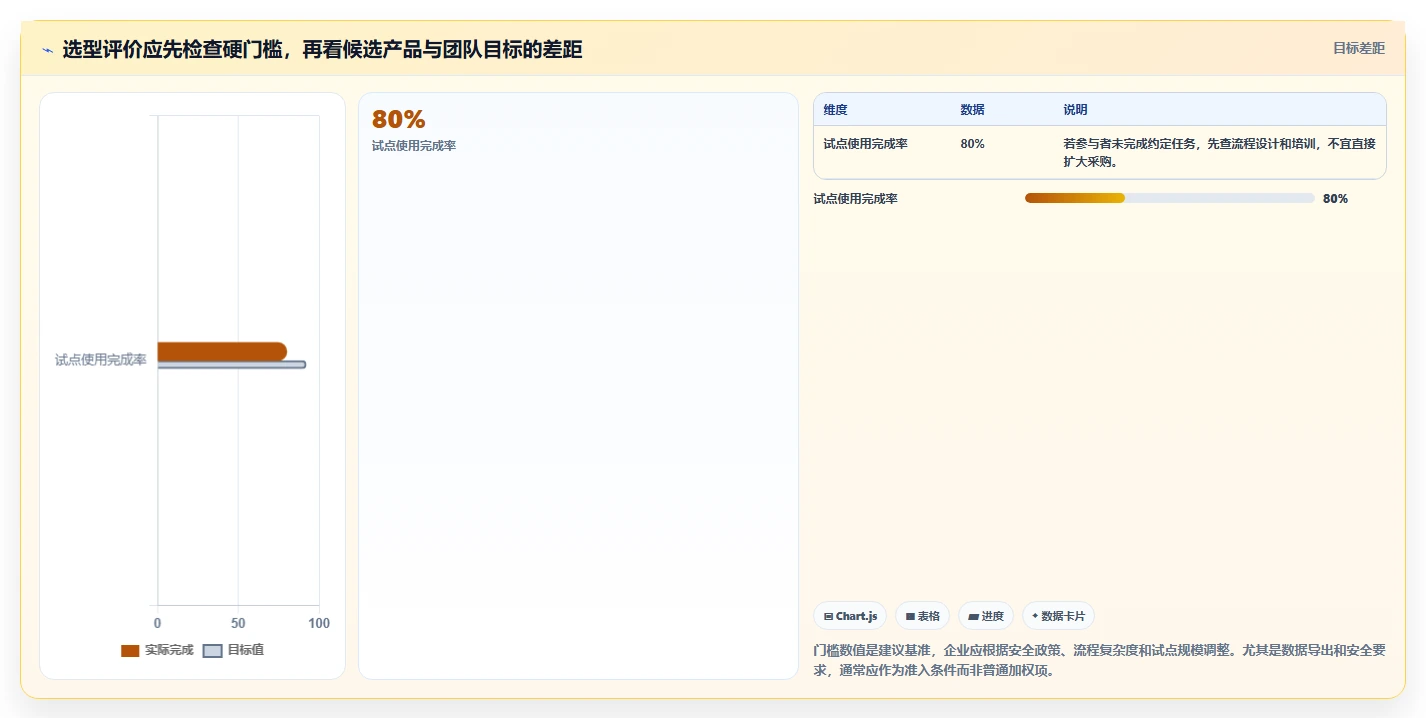The image size is (1426, 718).
Task: Click the orange 实际完成 bar in chart
Action: coord(222,351)
